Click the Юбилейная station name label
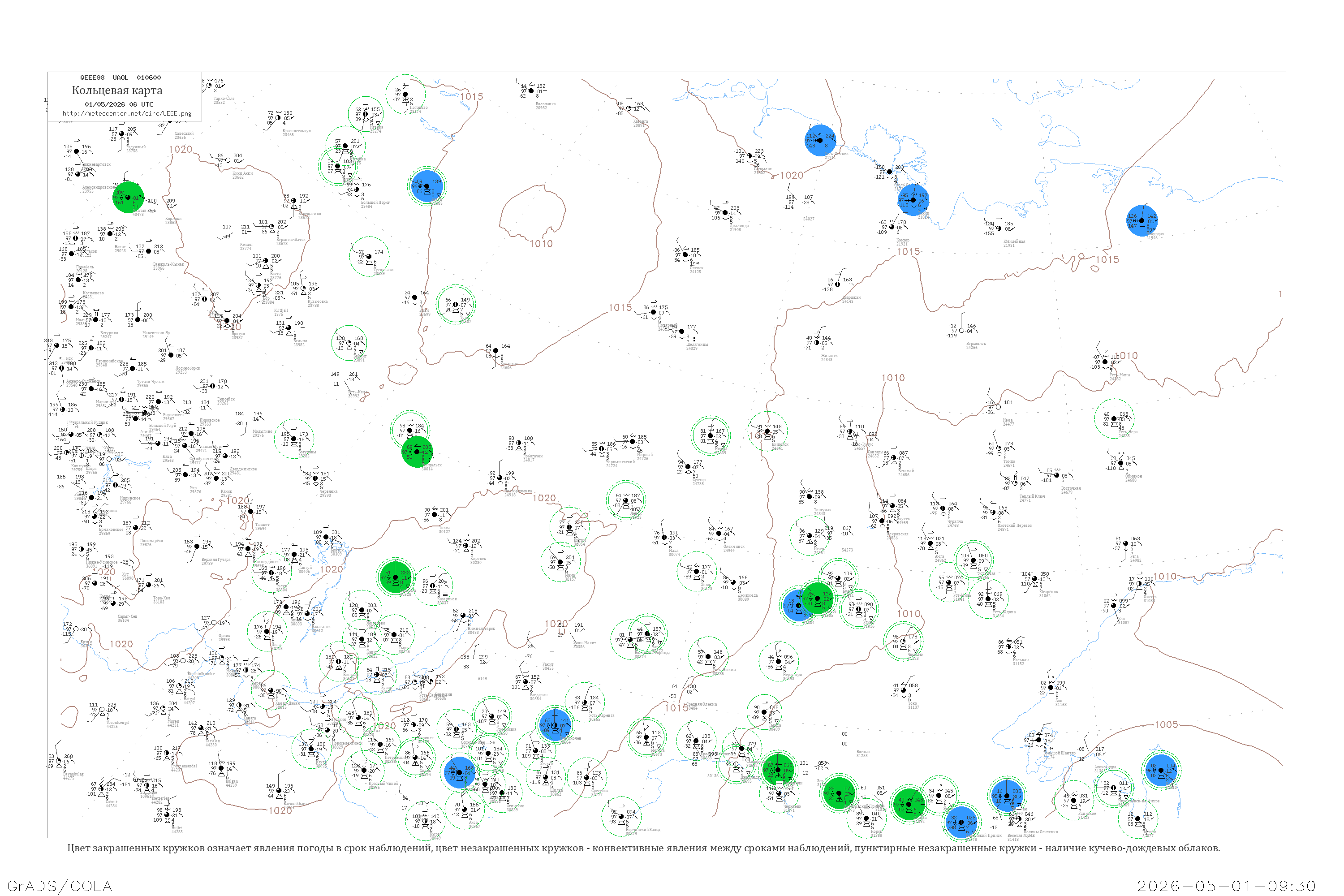This screenshot has height=896, width=1344. coord(1014,241)
